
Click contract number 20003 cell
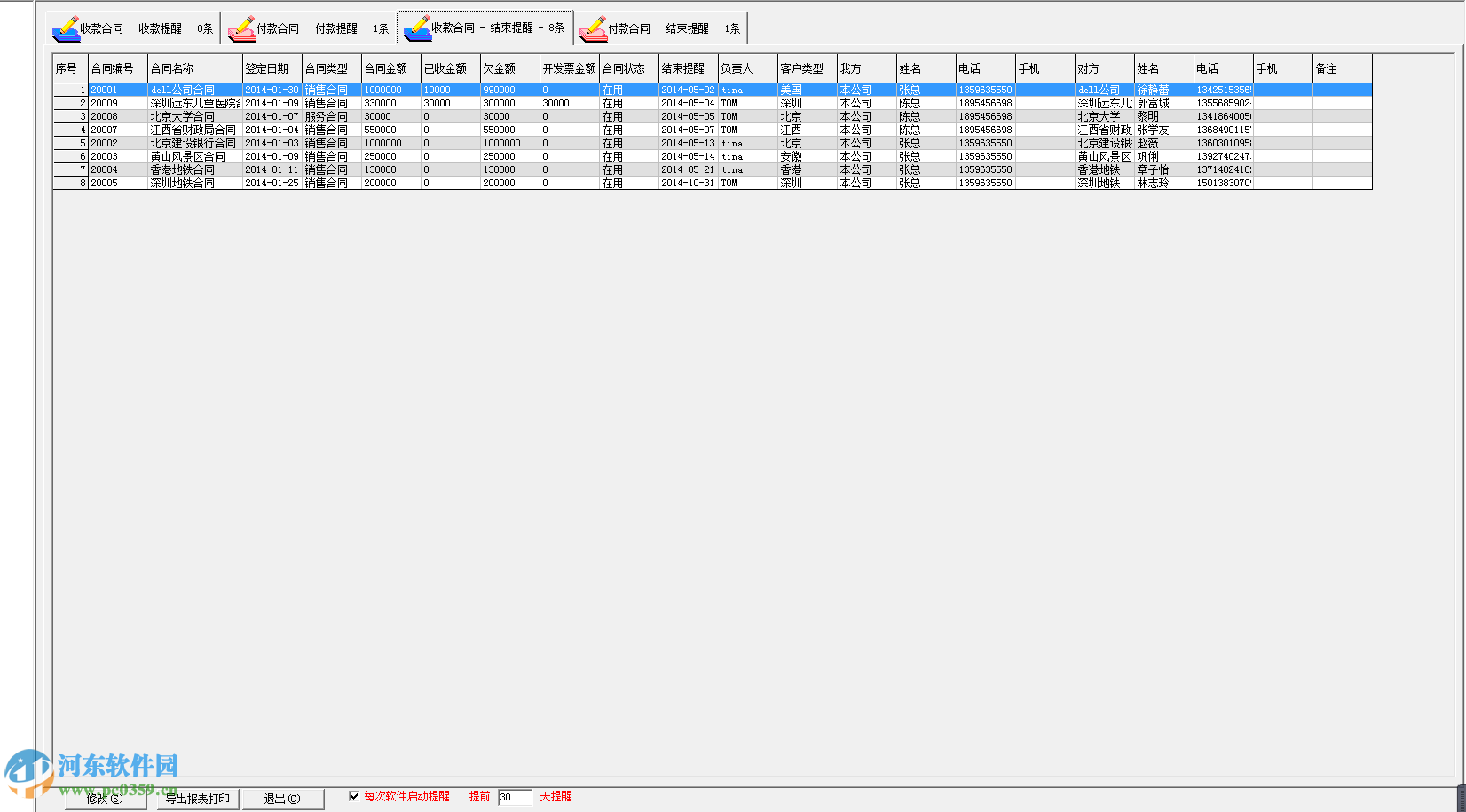(118, 156)
